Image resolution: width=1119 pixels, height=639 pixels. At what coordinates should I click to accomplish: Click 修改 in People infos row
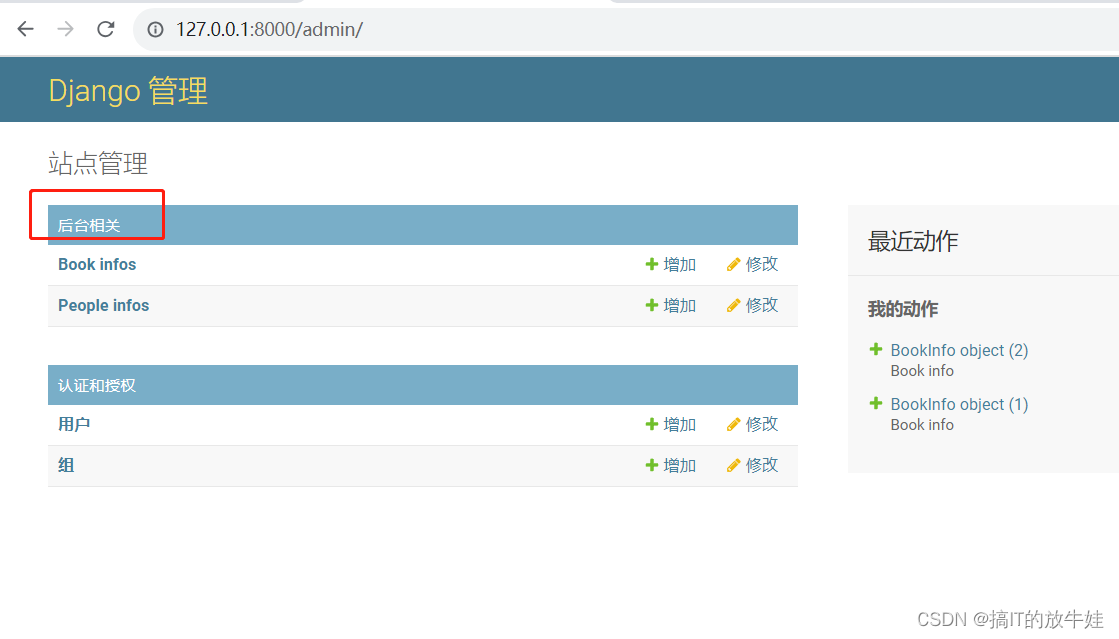(752, 306)
